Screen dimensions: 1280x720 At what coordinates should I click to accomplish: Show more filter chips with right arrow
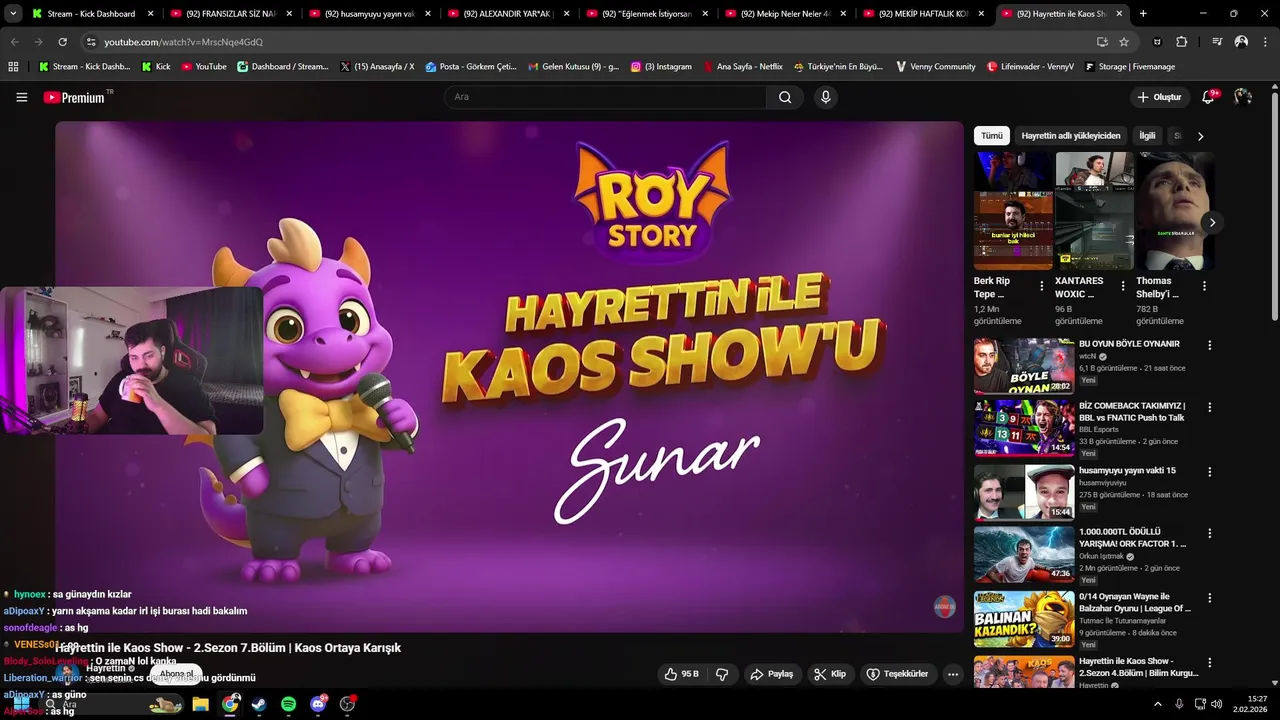(1201, 136)
